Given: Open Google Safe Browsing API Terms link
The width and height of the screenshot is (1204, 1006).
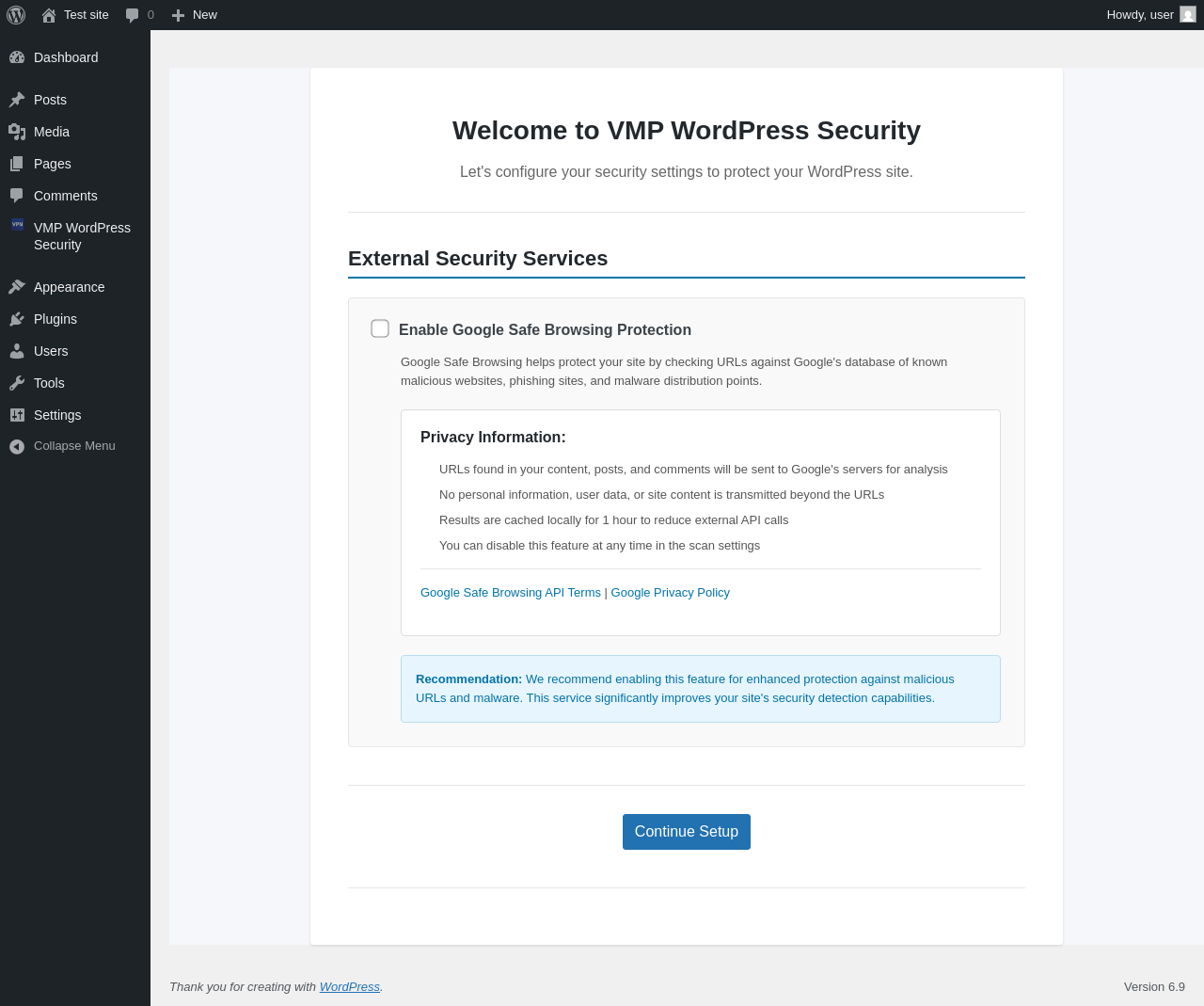Looking at the screenshot, I should point(511,592).
